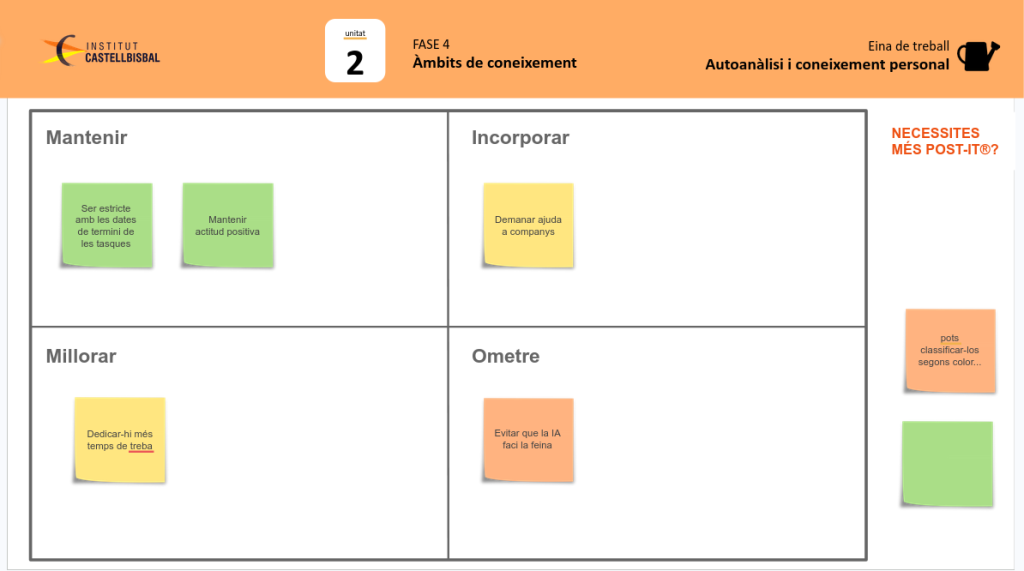Click the 'Millorar' quadrant heading
The width and height of the screenshot is (1024, 571).
[x=81, y=356]
